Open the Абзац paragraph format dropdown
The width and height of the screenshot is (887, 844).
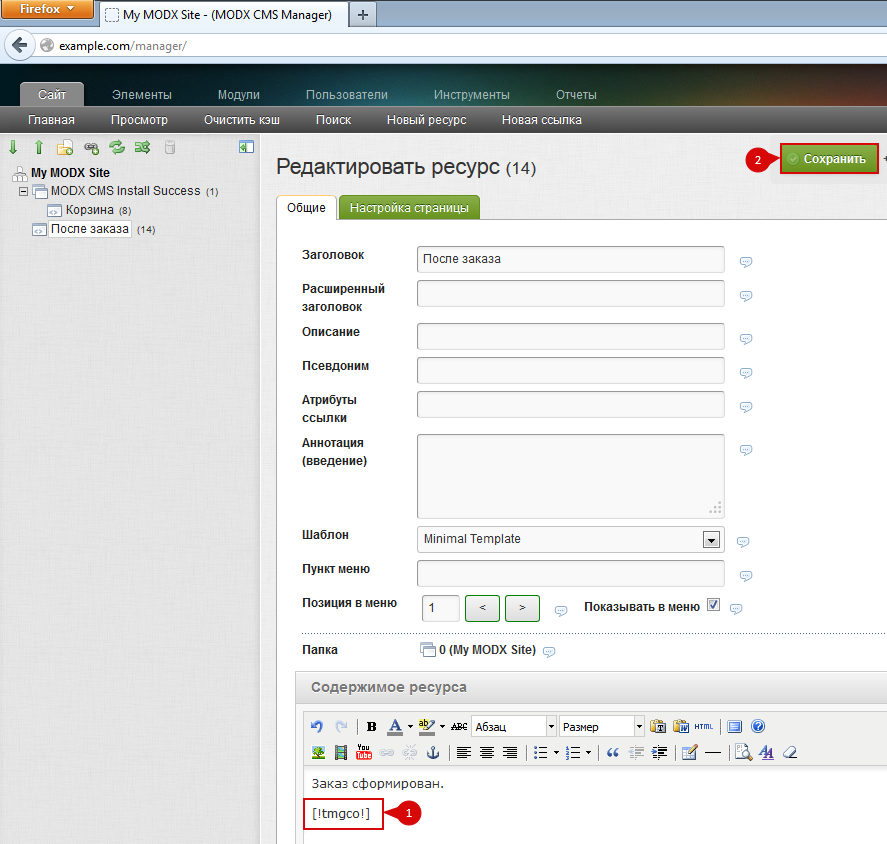click(x=550, y=726)
